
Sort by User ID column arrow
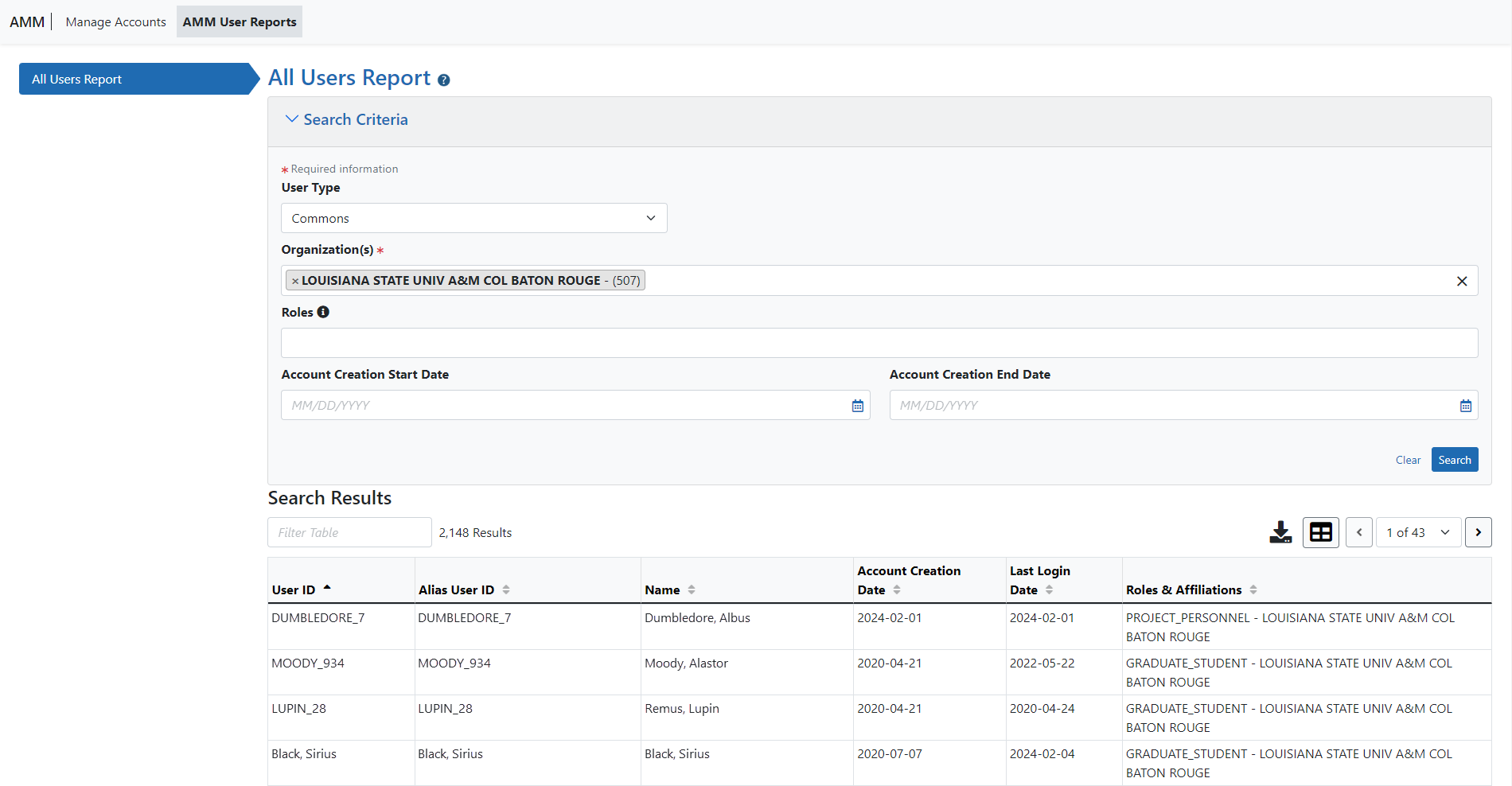click(326, 589)
